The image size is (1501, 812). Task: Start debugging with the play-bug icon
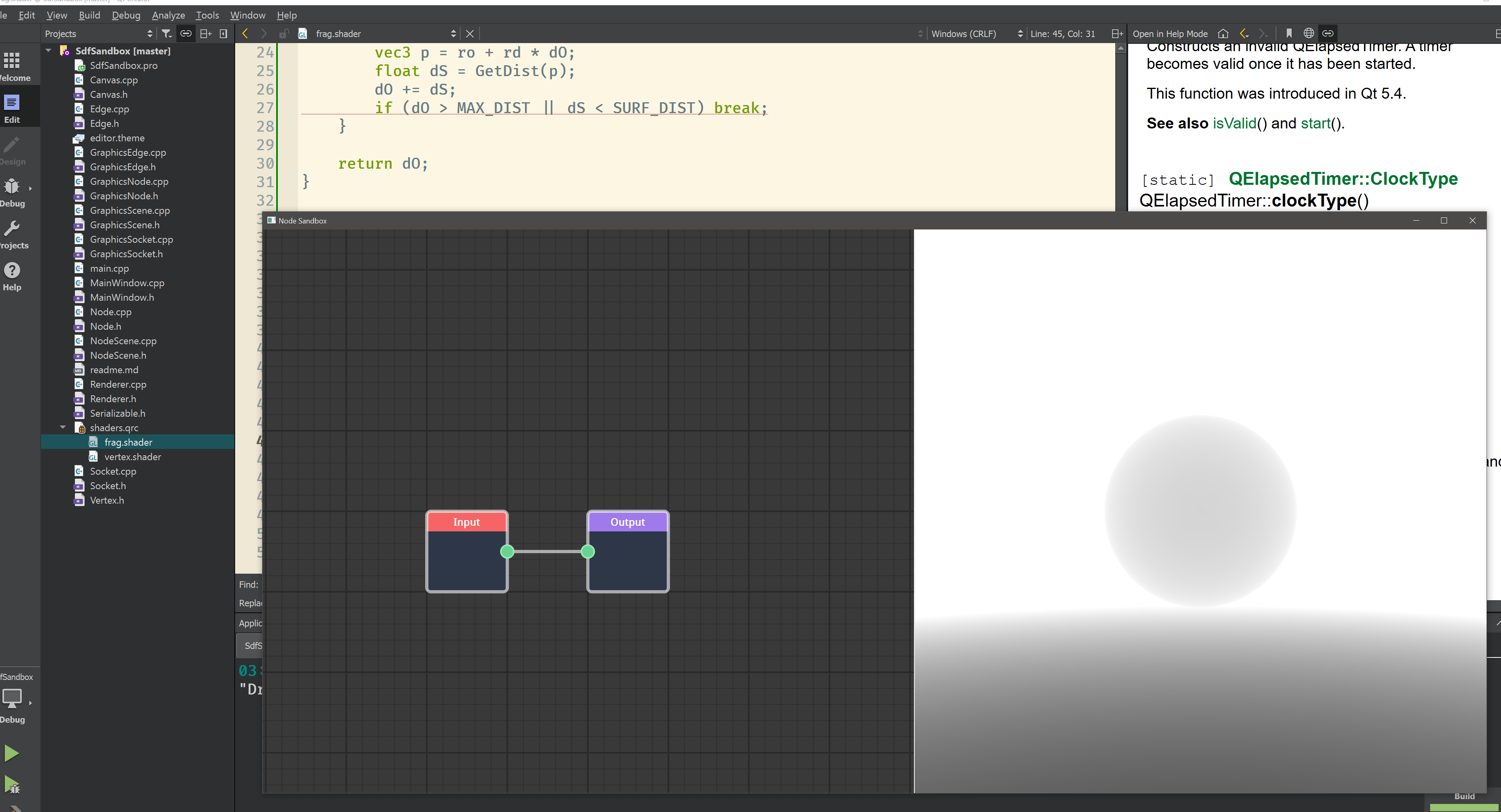12,785
